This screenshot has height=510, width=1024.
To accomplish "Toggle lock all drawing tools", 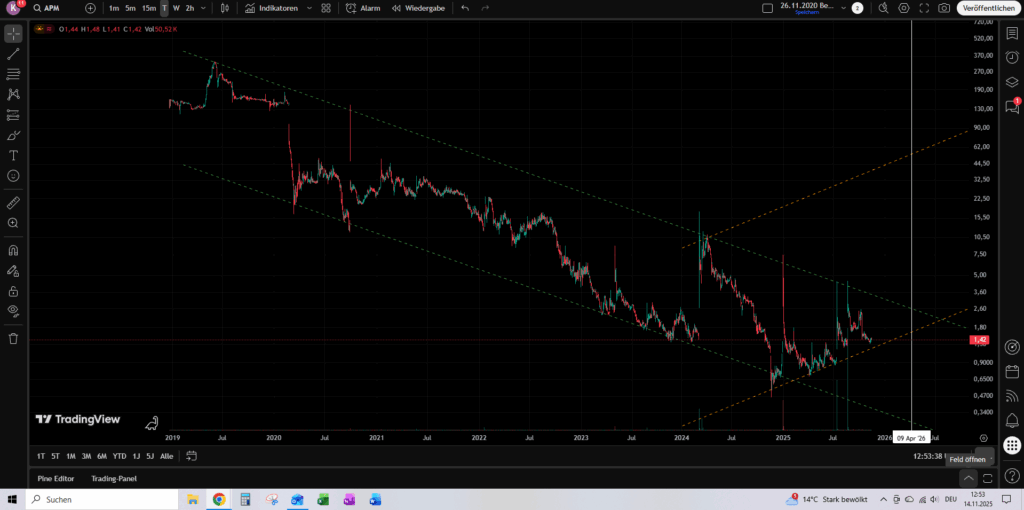I will tap(14, 291).
